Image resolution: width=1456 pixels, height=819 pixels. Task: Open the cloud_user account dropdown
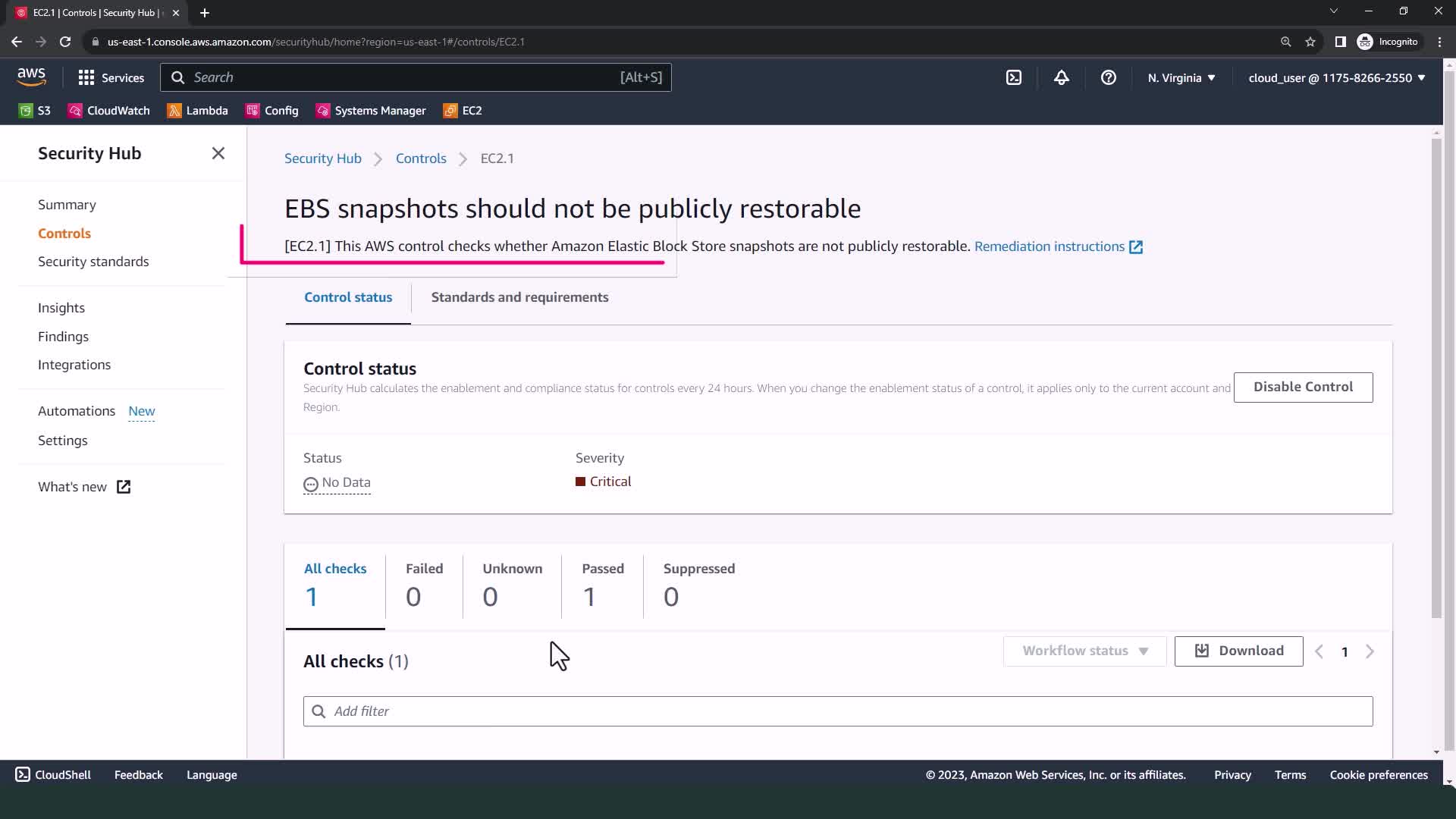coord(1336,77)
